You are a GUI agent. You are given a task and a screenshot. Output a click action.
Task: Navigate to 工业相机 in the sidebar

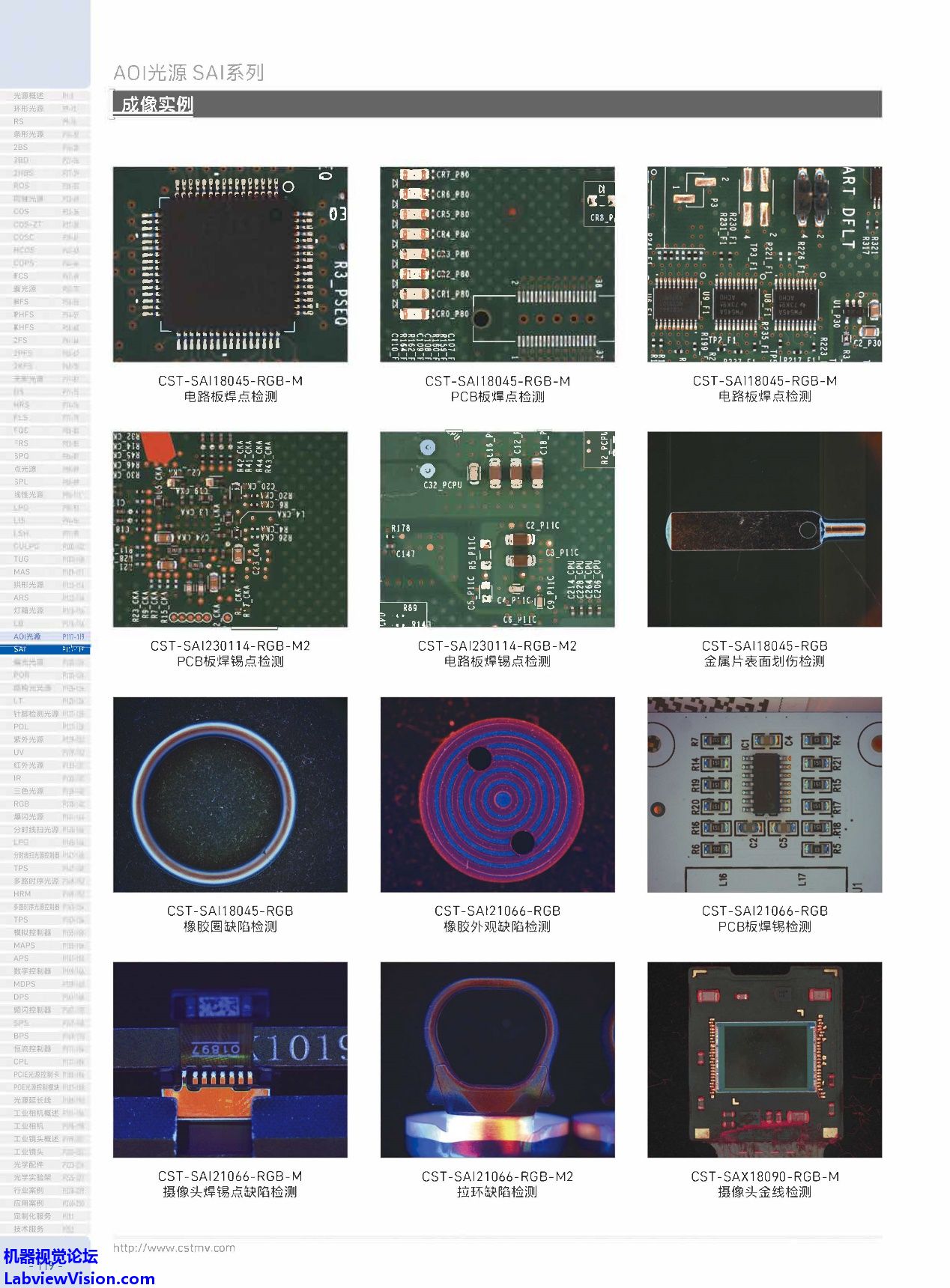tap(28, 1126)
